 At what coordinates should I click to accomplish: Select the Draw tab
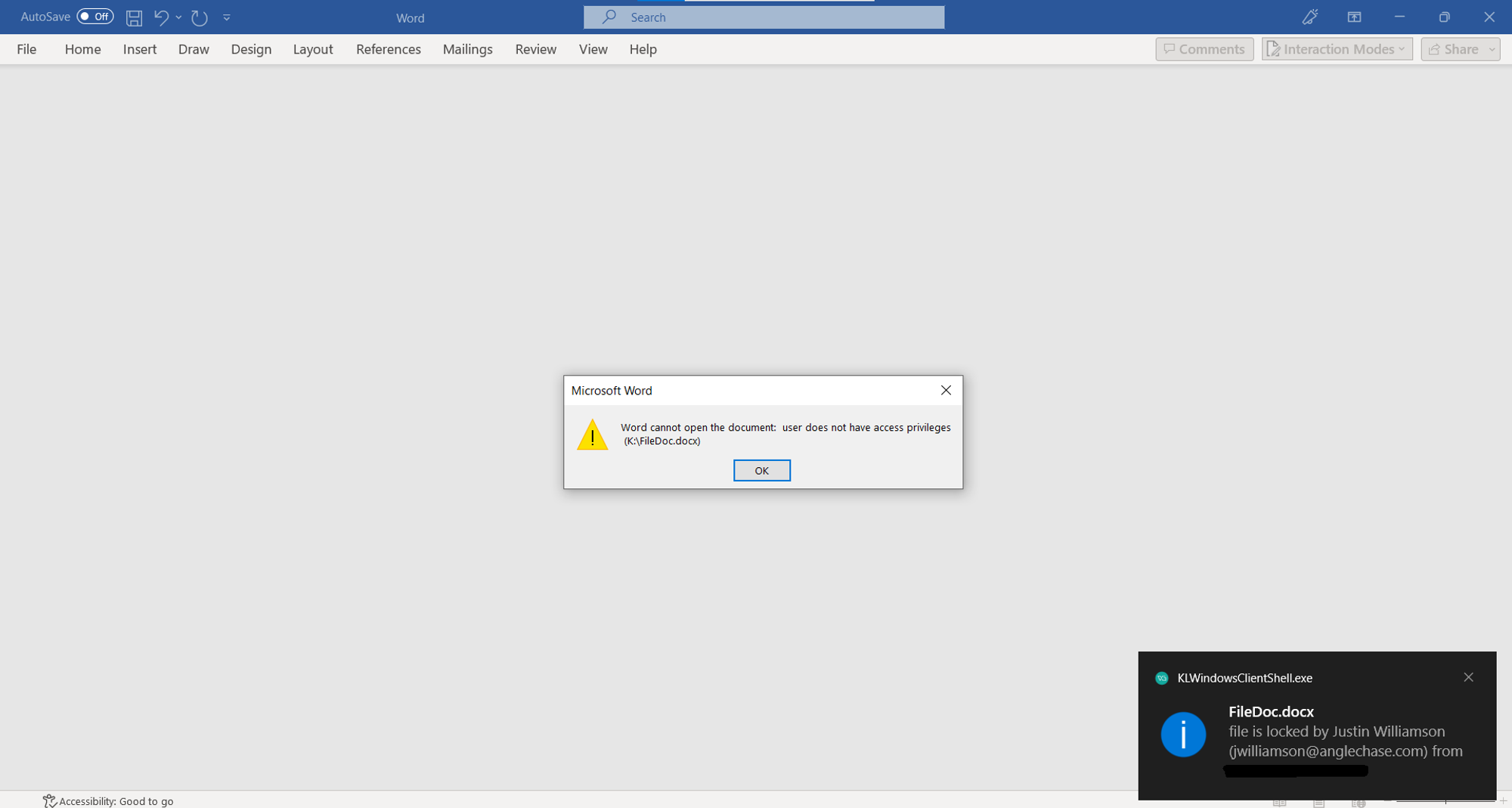(x=194, y=49)
